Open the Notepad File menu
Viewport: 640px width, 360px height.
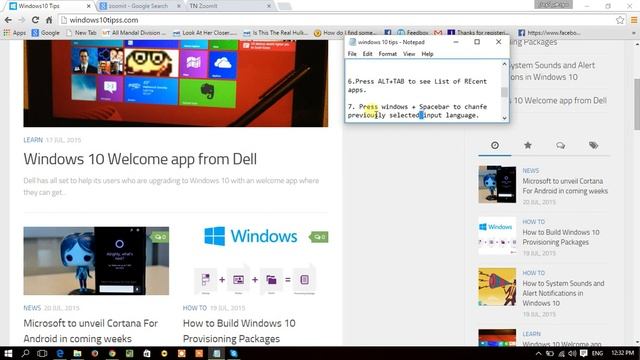[x=352, y=54]
